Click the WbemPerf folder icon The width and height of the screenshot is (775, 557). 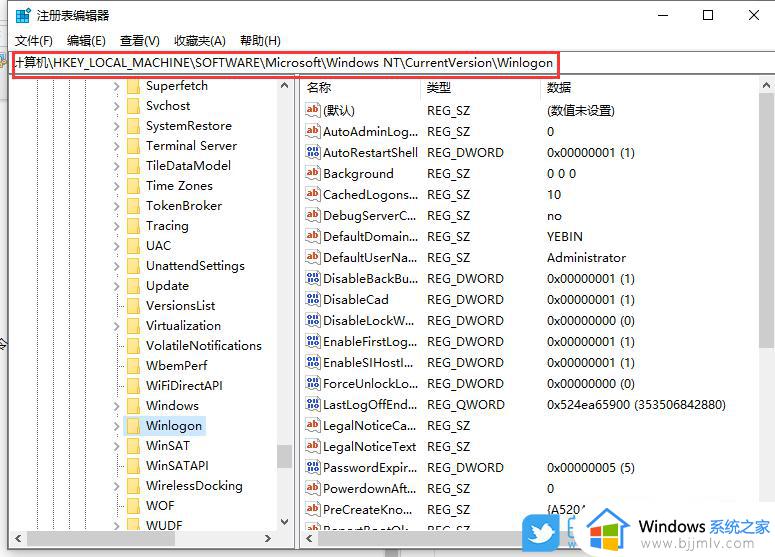[x=133, y=366]
